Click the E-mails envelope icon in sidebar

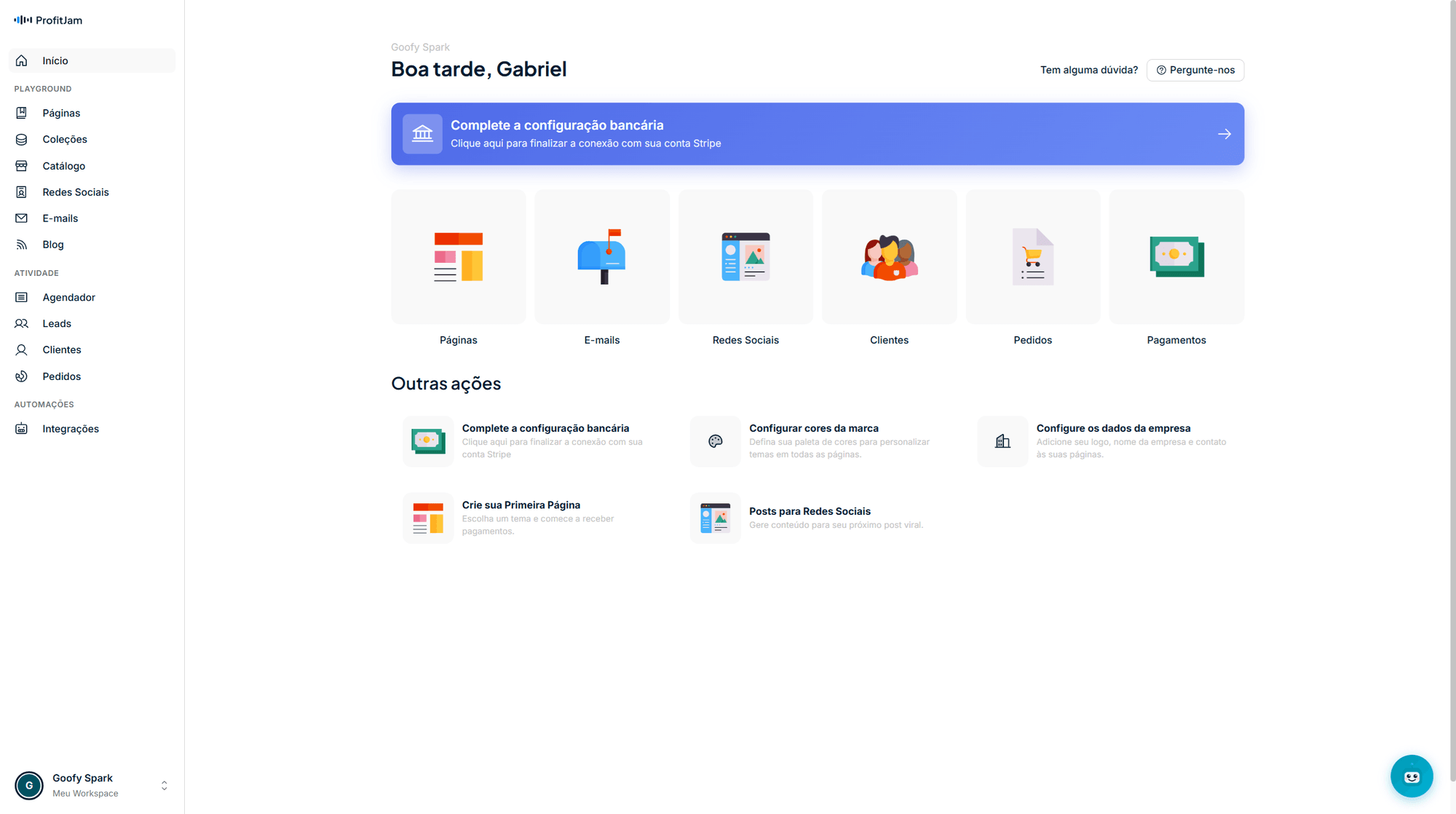22,218
